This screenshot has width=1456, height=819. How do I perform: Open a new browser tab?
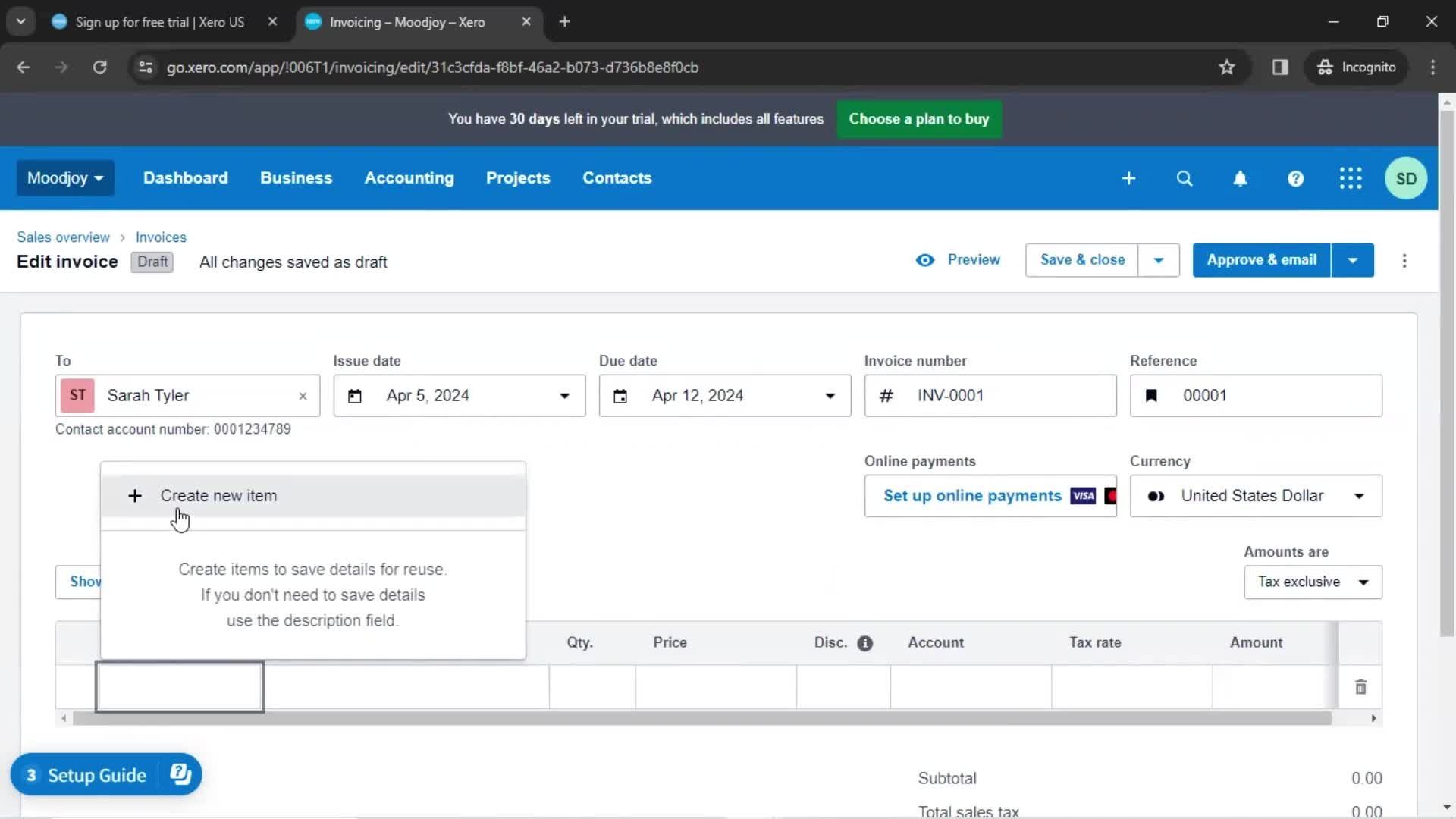click(x=564, y=22)
